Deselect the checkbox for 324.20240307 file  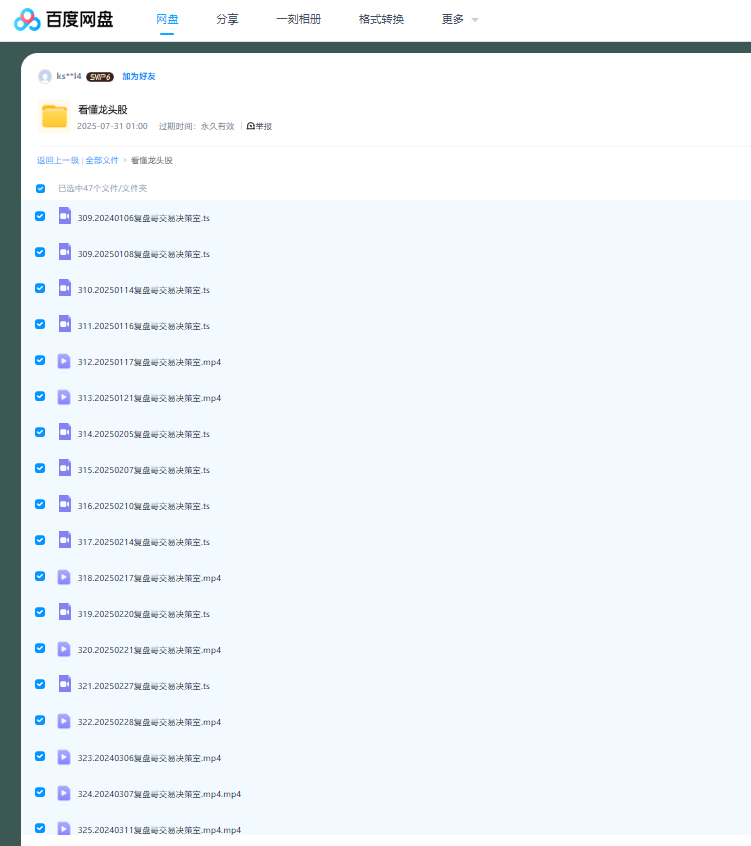pyautogui.click(x=40, y=792)
